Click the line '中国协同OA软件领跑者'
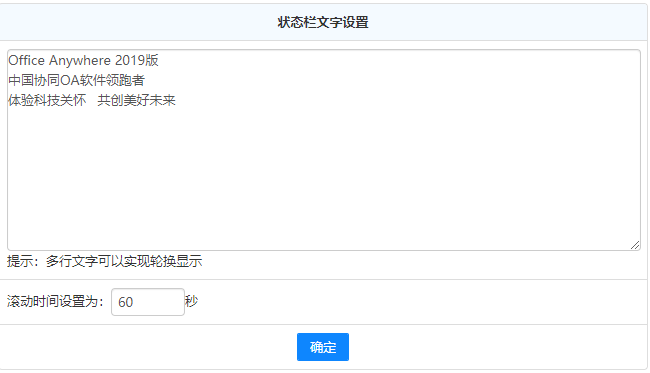This screenshot has width=650, height=373. [77, 80]
